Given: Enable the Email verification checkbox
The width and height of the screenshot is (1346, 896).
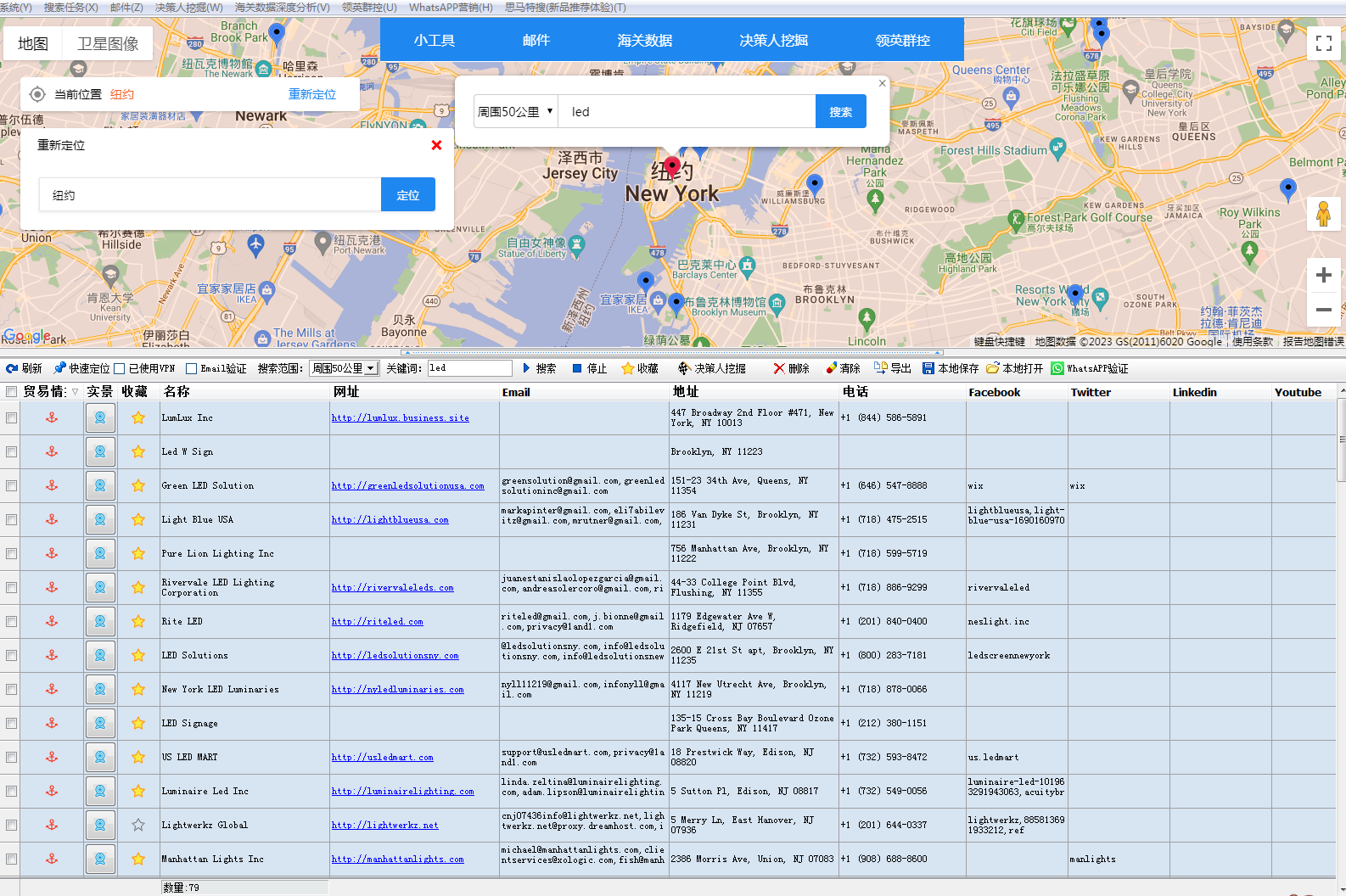Looking at the screenshot, I should pos(192,368).
